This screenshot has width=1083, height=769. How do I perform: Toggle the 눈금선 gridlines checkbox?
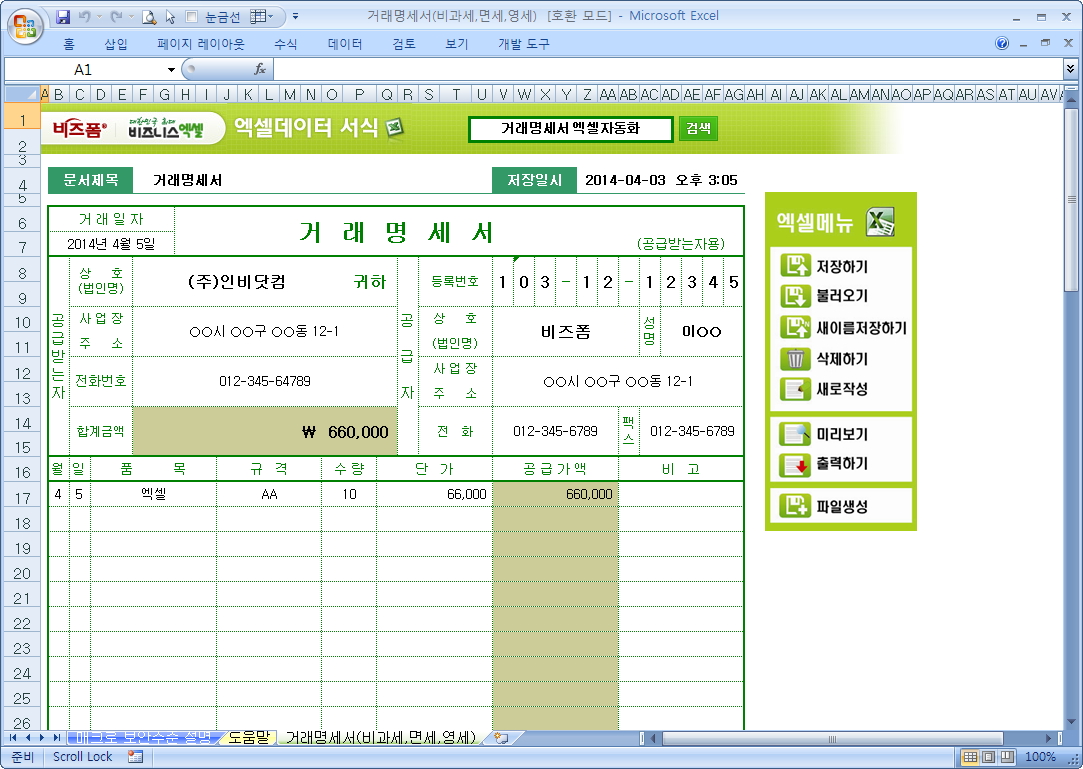tap(192, 17)
